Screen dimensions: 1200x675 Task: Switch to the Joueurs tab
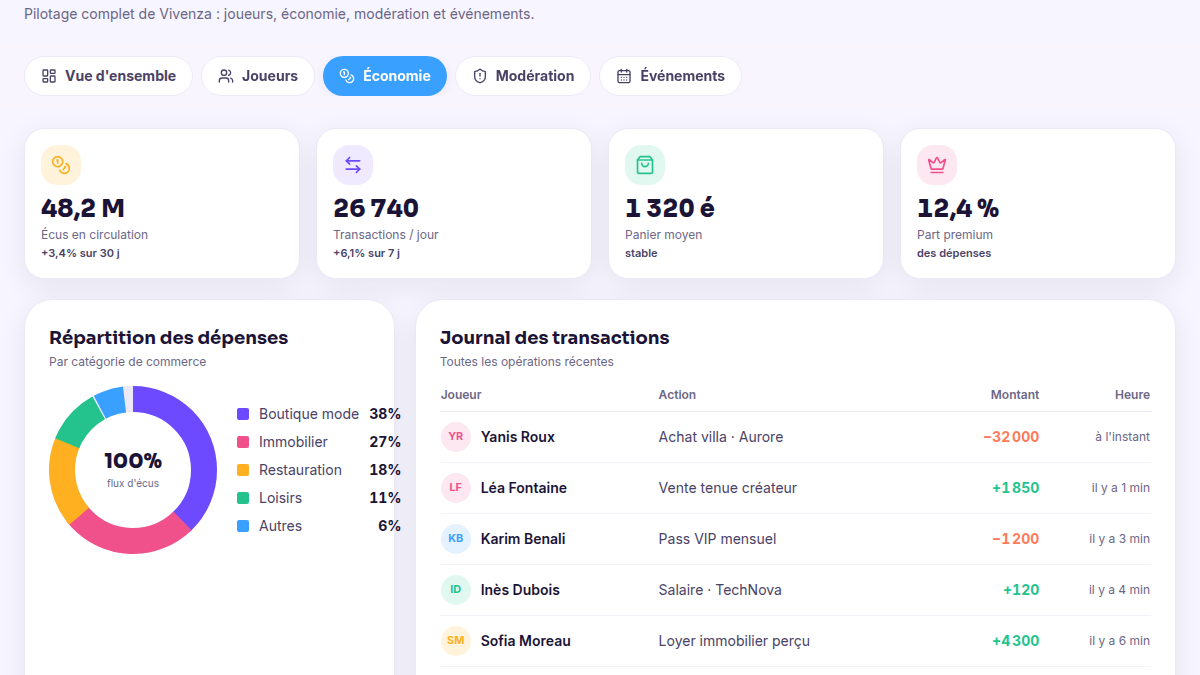(x=258, y=76)
